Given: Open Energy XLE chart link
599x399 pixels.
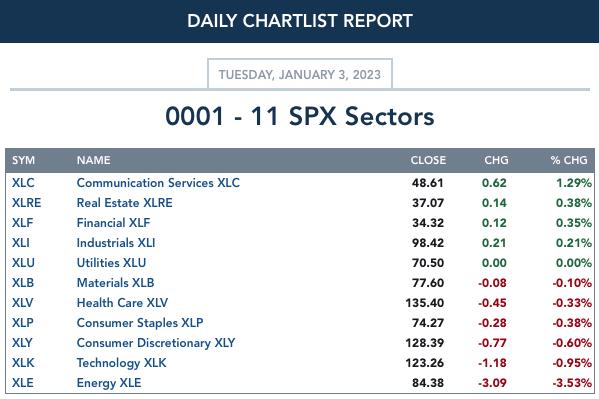Looking at the screenshot, I should [x=109, y=383].
